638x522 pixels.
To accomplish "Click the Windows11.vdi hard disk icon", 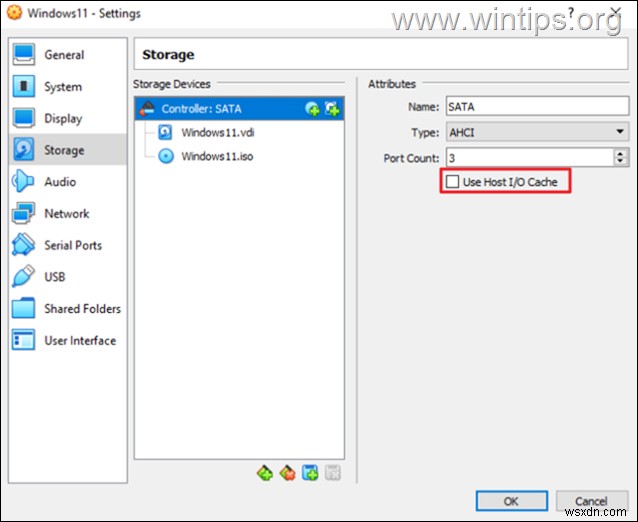I will (x=165, y=133).
